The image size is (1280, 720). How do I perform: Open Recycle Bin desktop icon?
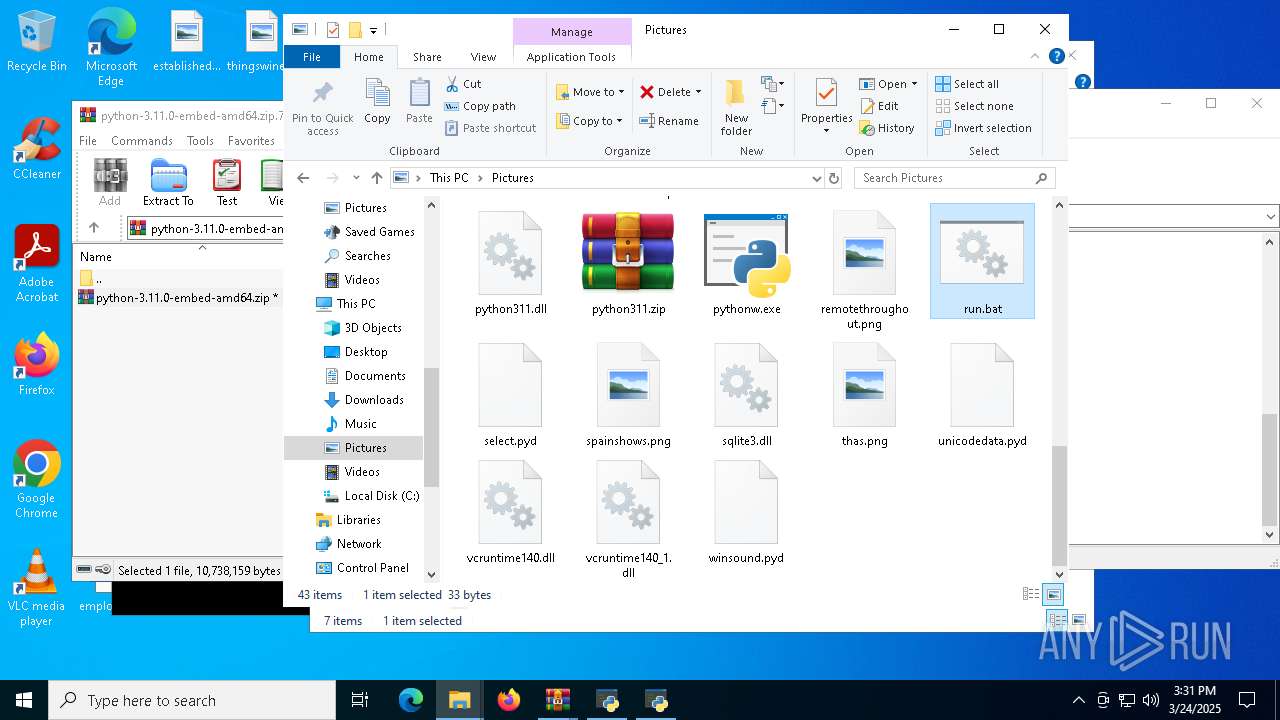pyautogui.click(x=37, y=41)
